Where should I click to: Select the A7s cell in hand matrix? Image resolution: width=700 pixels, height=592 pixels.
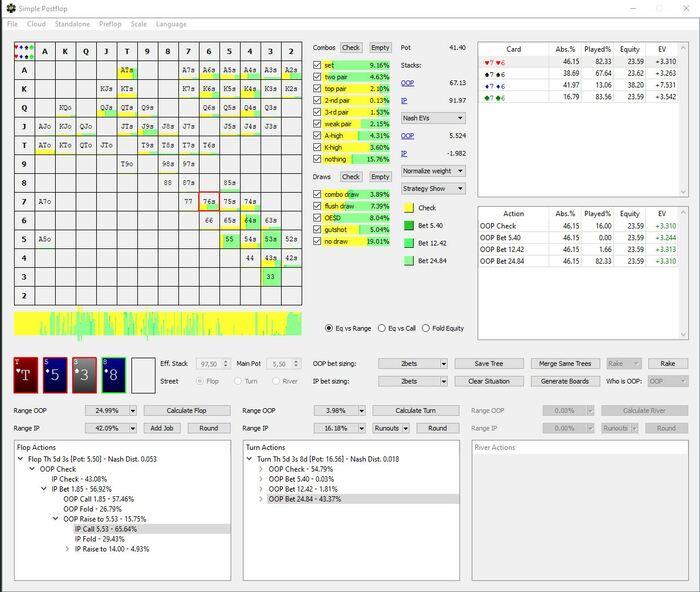pos(188,70)
